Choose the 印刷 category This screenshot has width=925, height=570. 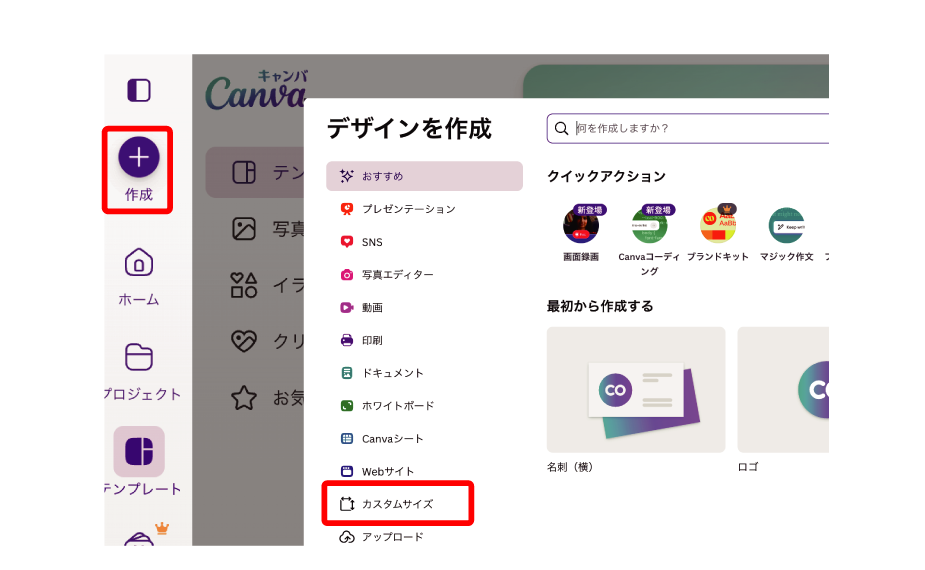point(372,340)
